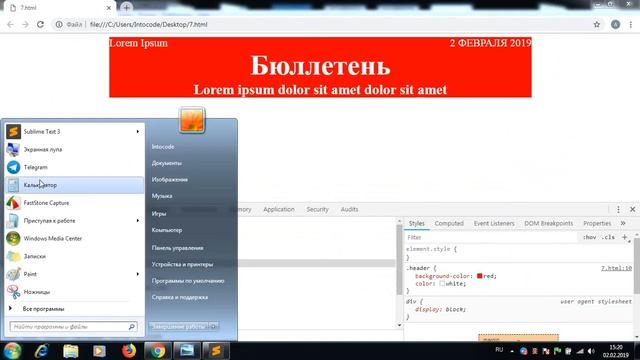Switch to Sublime Text in taskbar
This screenshot has width=640, height=360.
pyautogui.click(x=216, y=351)
